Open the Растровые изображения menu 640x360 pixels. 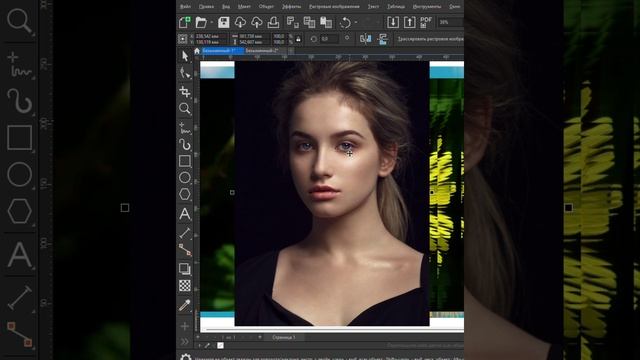click(x=334, y=7)
